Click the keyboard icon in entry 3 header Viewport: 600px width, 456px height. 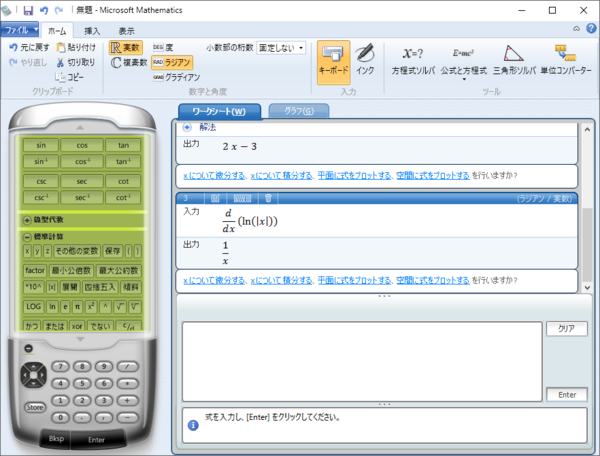[x=242, y=198]
